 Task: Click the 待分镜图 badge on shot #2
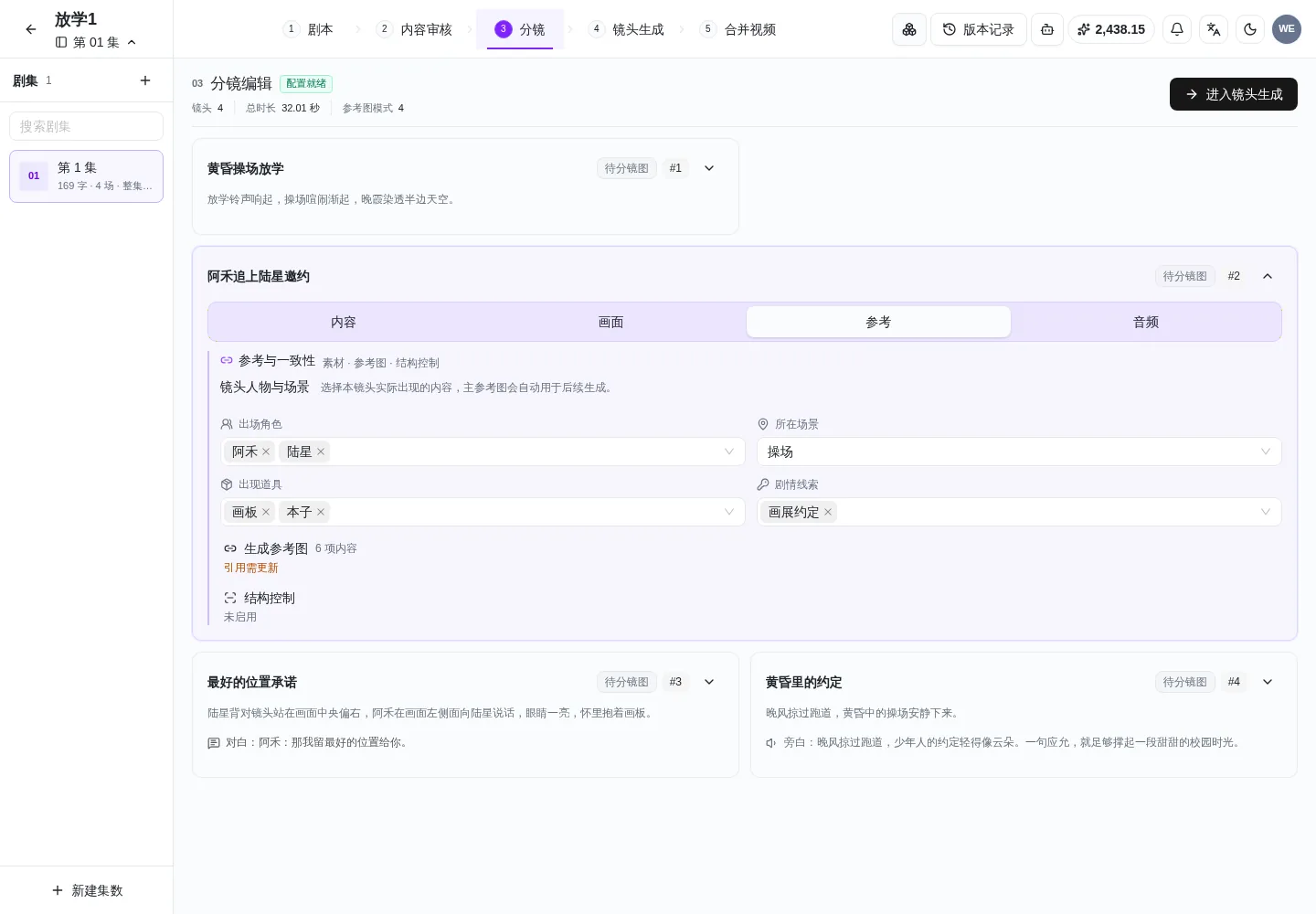1185,276
